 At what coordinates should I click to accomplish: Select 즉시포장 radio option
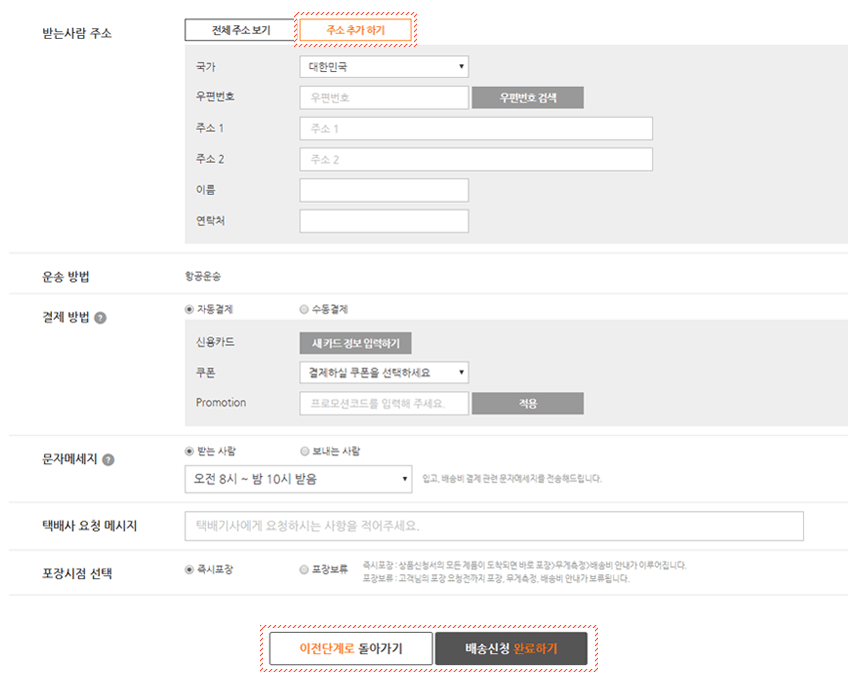click(190, 570)
